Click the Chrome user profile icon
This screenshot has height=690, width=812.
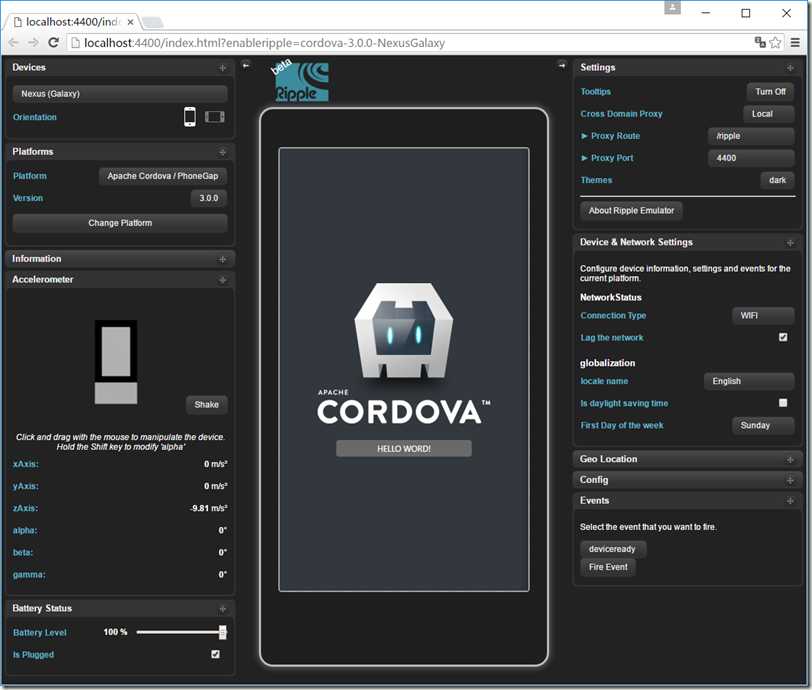click(x=672, y=7)
